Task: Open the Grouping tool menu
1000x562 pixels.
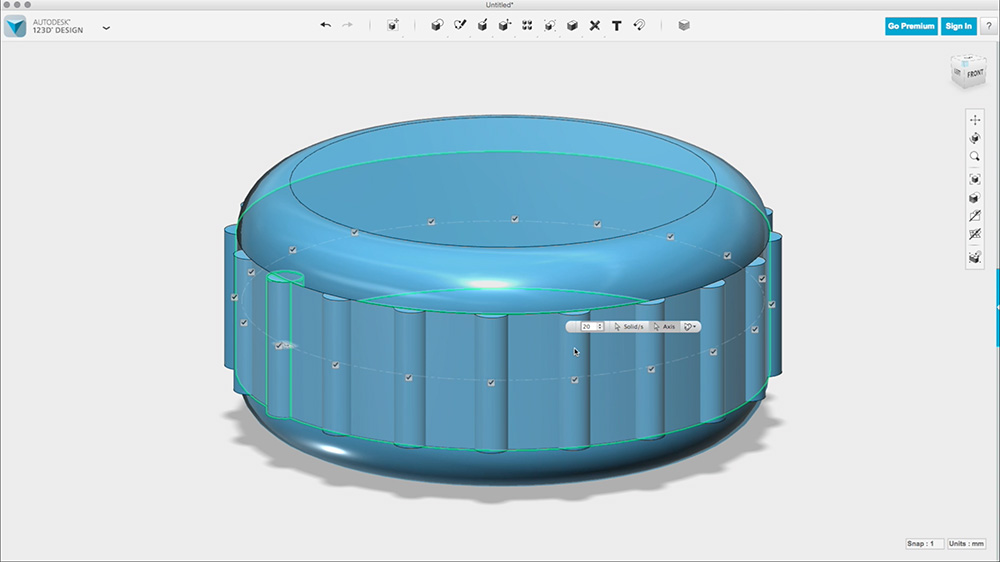Action: click(550, 25)
